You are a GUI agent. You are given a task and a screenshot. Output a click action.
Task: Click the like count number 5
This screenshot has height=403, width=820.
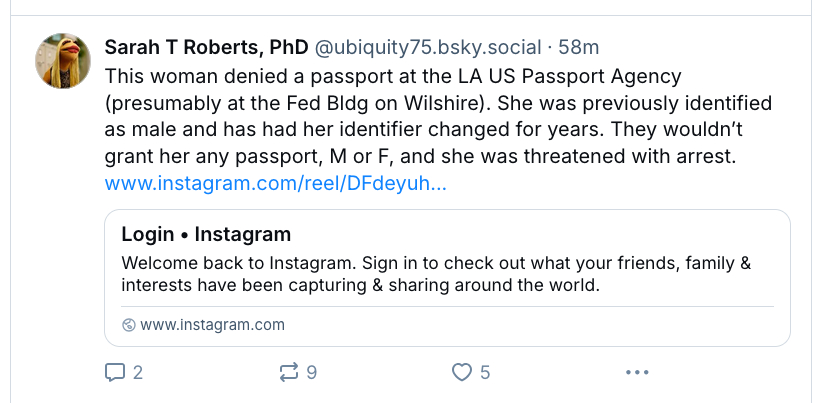[x=485, y=373]
